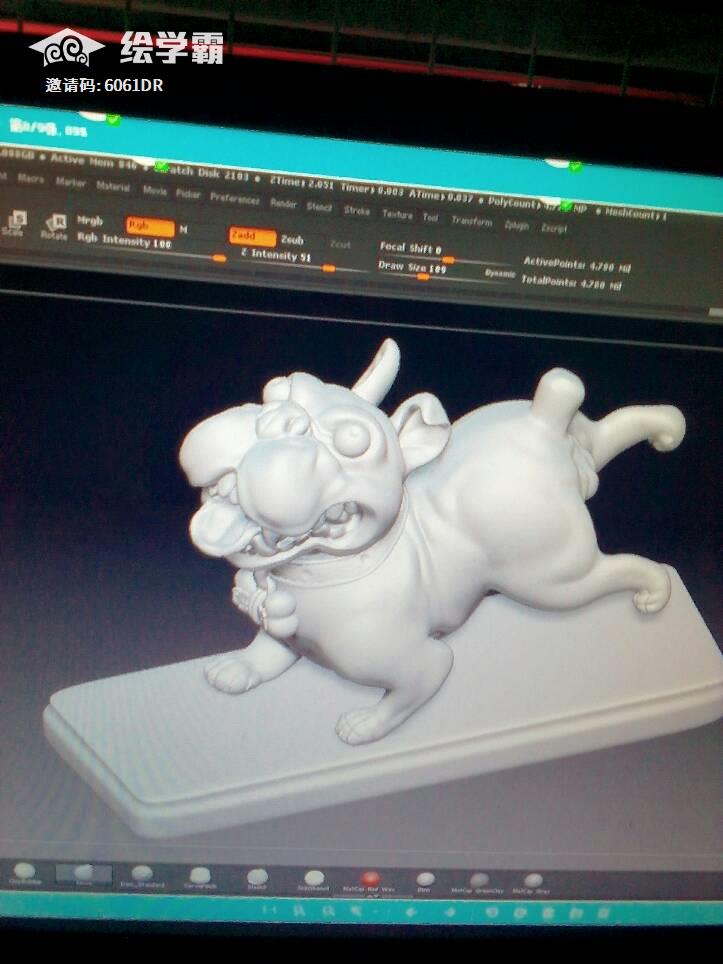Screen dimensions: 723x964
Task: Pick the MatCap Red Wax material ball
Action: pos(369,881)
